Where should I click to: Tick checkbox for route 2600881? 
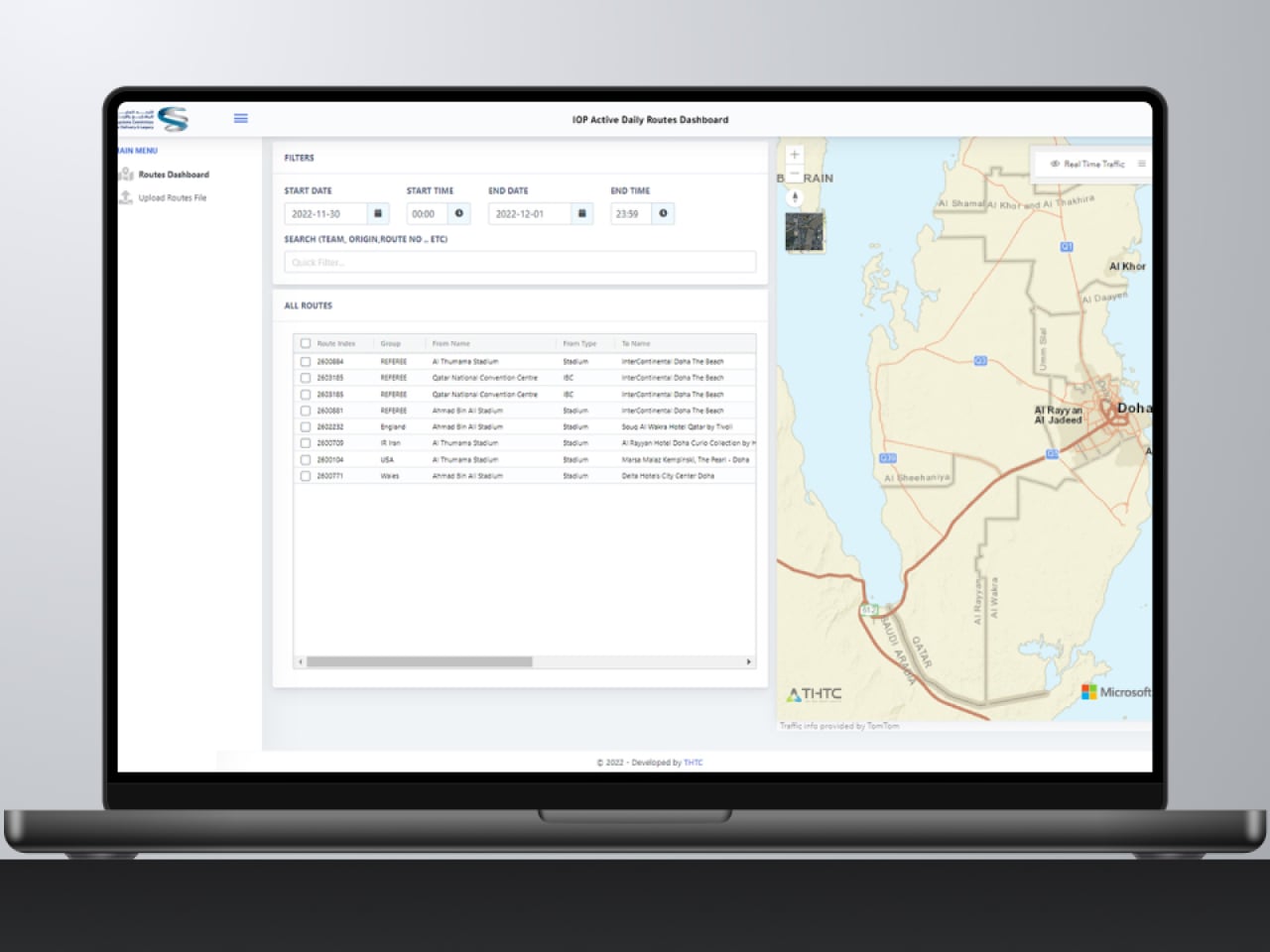click(x=306, y=411)
